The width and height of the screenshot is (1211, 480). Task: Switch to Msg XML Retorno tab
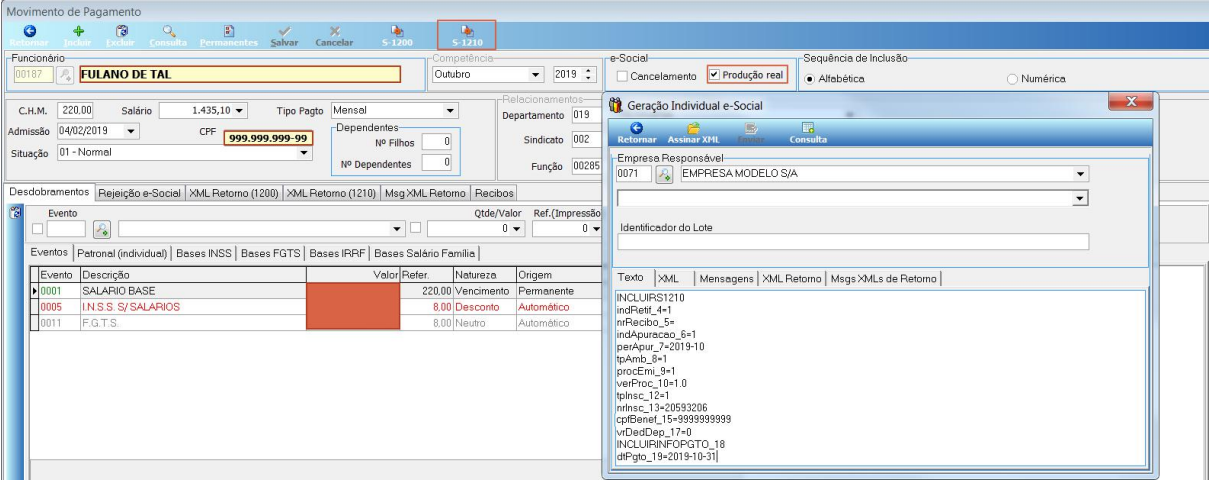[427, 192]
